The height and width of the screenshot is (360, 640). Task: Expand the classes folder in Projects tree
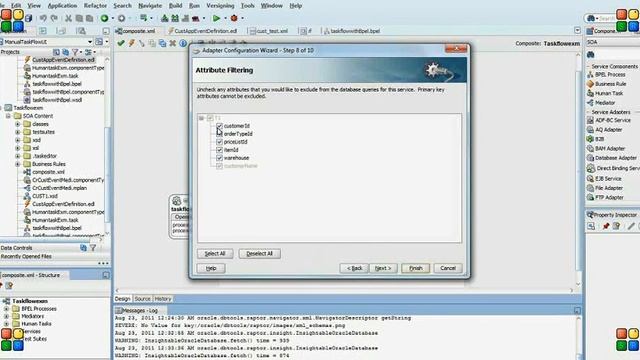tap(18, 124)
